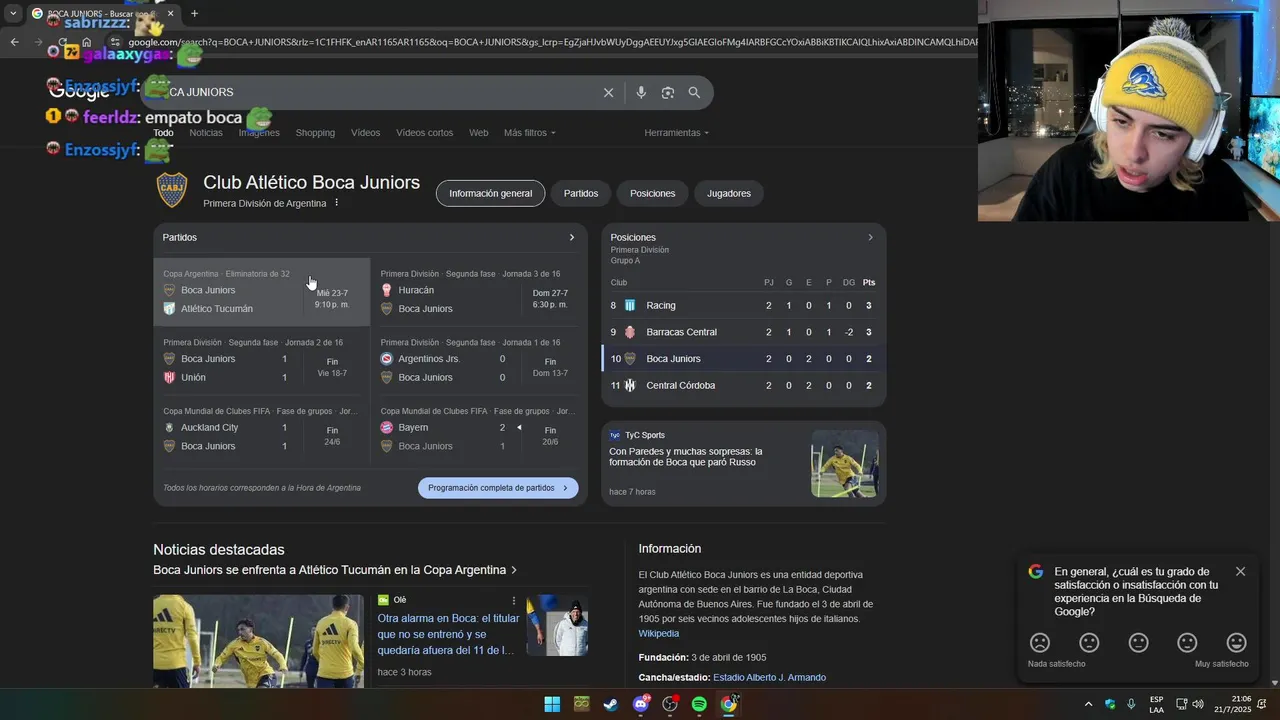Switch to the Web search tab
The width and height of the screenshot is (1280, 720).
(479, 133)
